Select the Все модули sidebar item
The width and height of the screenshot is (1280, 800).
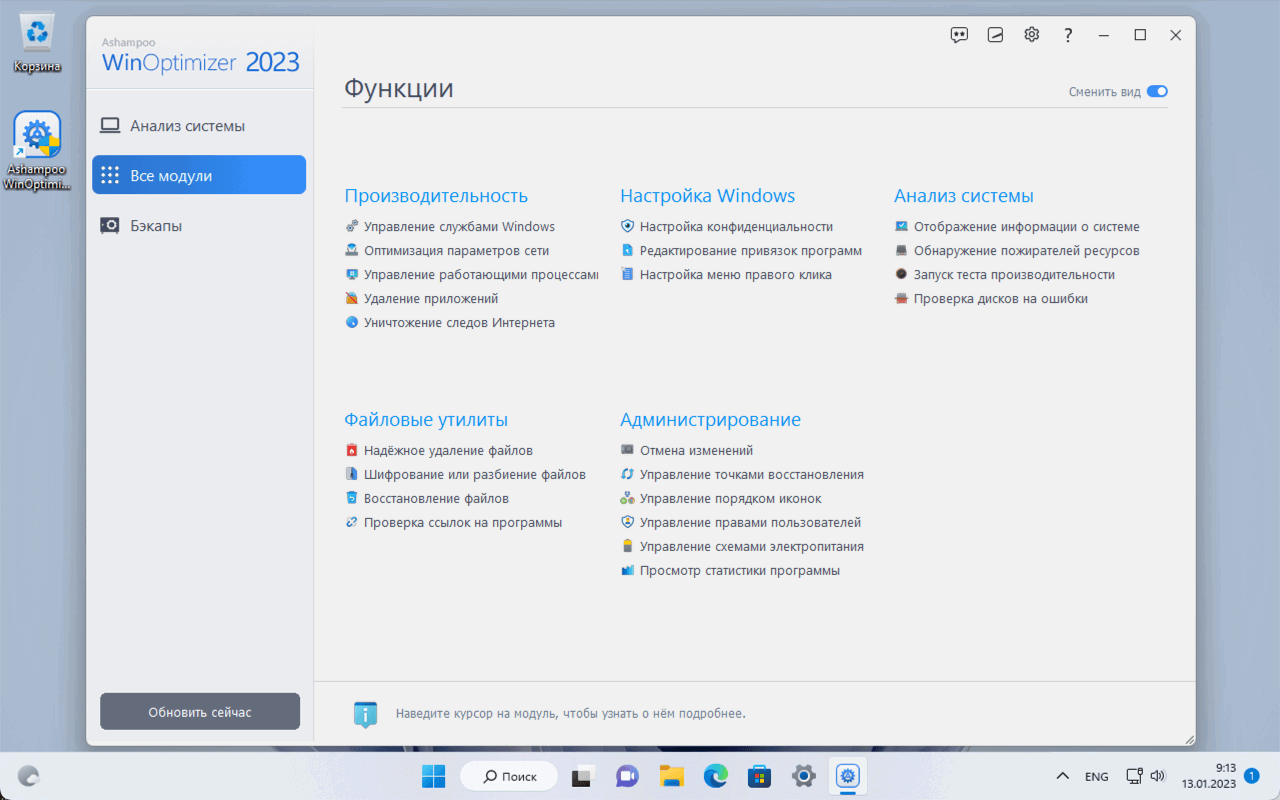199,175
